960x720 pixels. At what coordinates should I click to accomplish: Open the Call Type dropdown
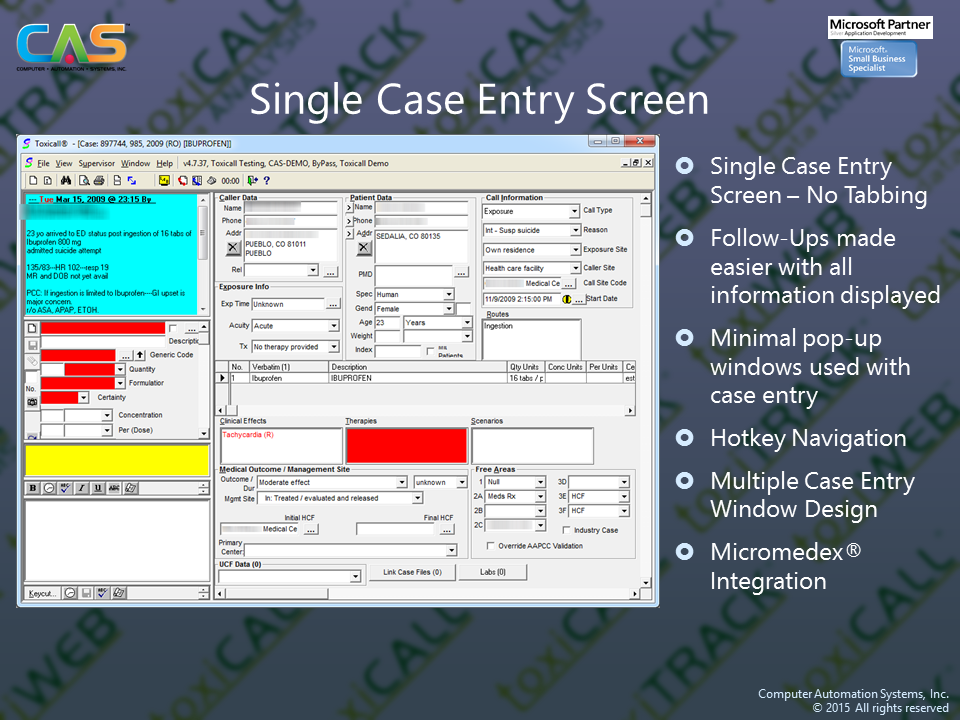click(574, 212)
